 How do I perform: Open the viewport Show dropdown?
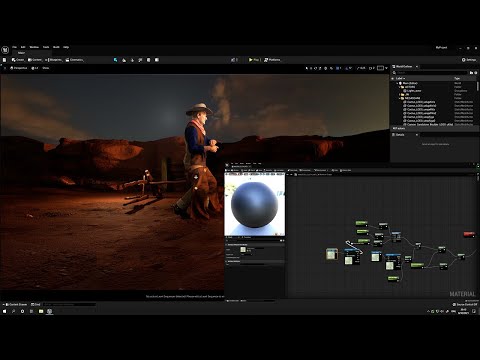click(x=46, y=68)
